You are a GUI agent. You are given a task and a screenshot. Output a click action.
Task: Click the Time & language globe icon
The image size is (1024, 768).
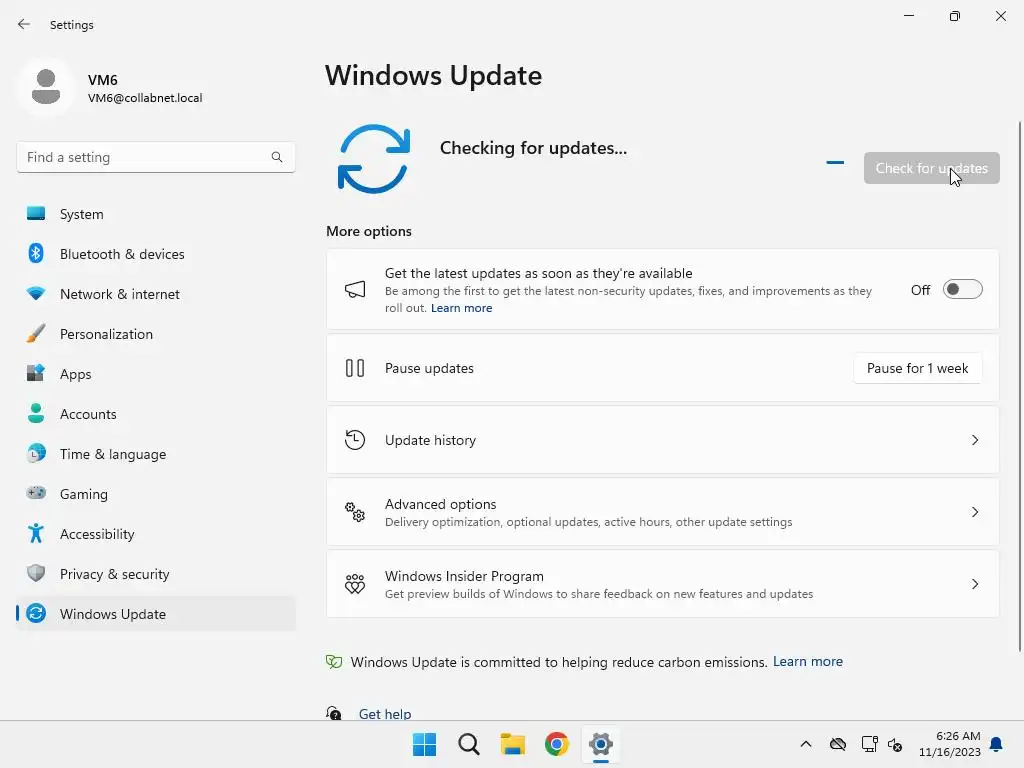tap(36, 453)
